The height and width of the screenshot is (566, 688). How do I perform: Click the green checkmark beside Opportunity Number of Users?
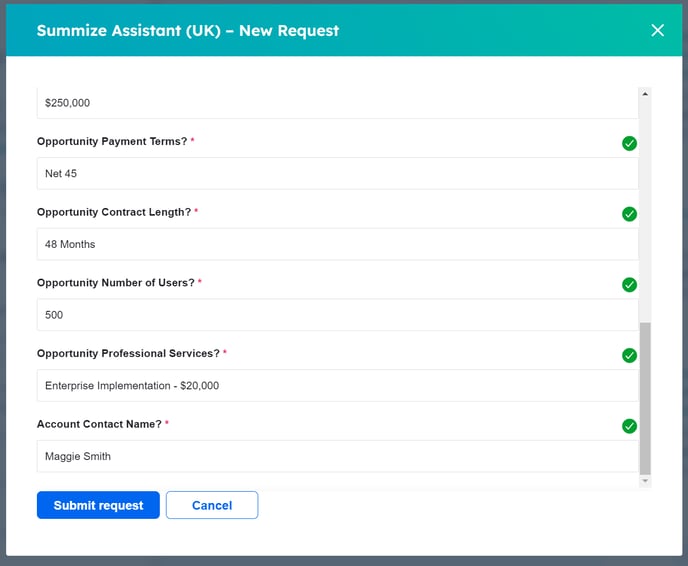pyautogui.click(x=629, y=285)
